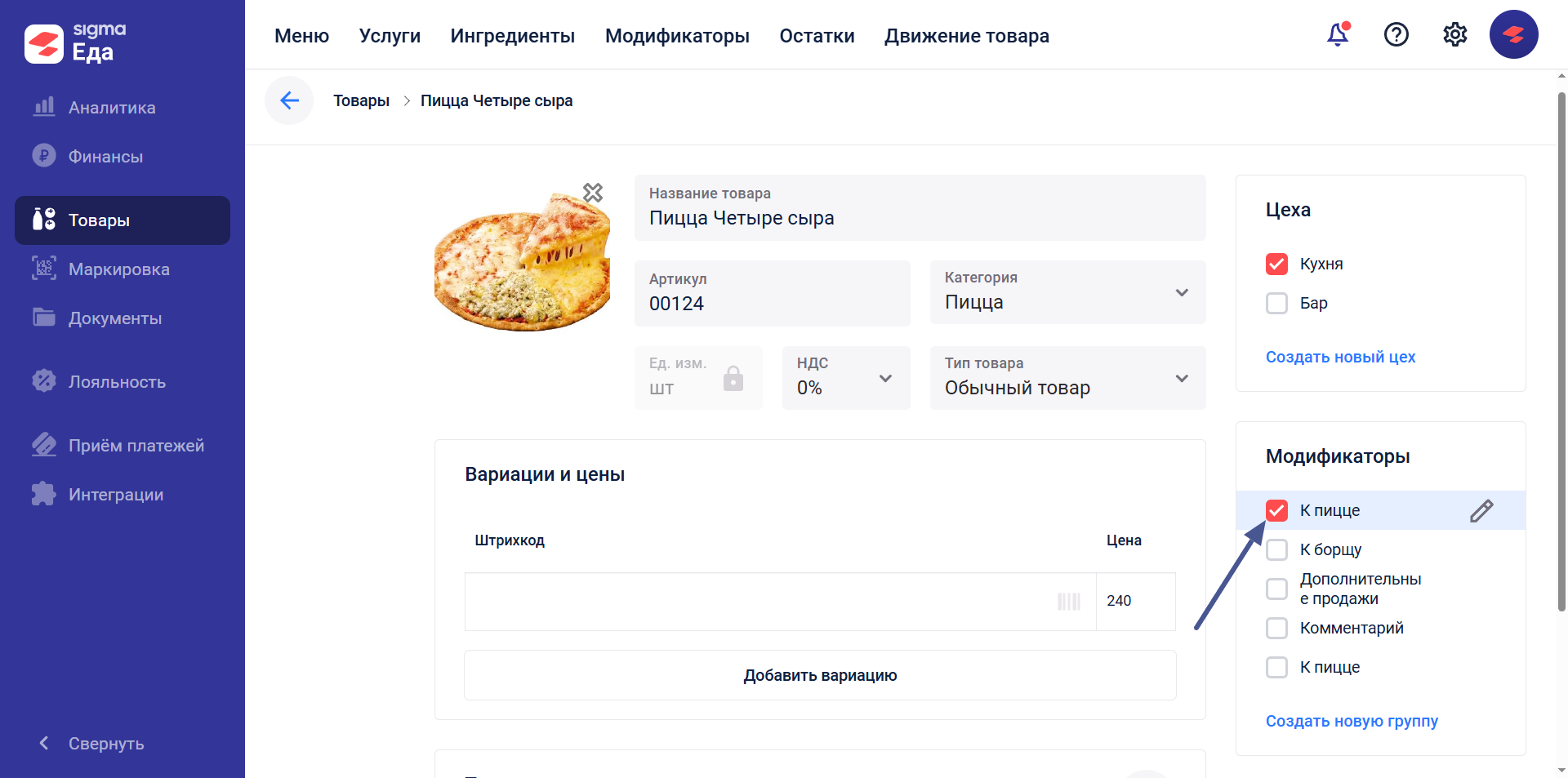
Task: Uncheck the Кухня workshop checkbox
Action: click(1276, 264)
